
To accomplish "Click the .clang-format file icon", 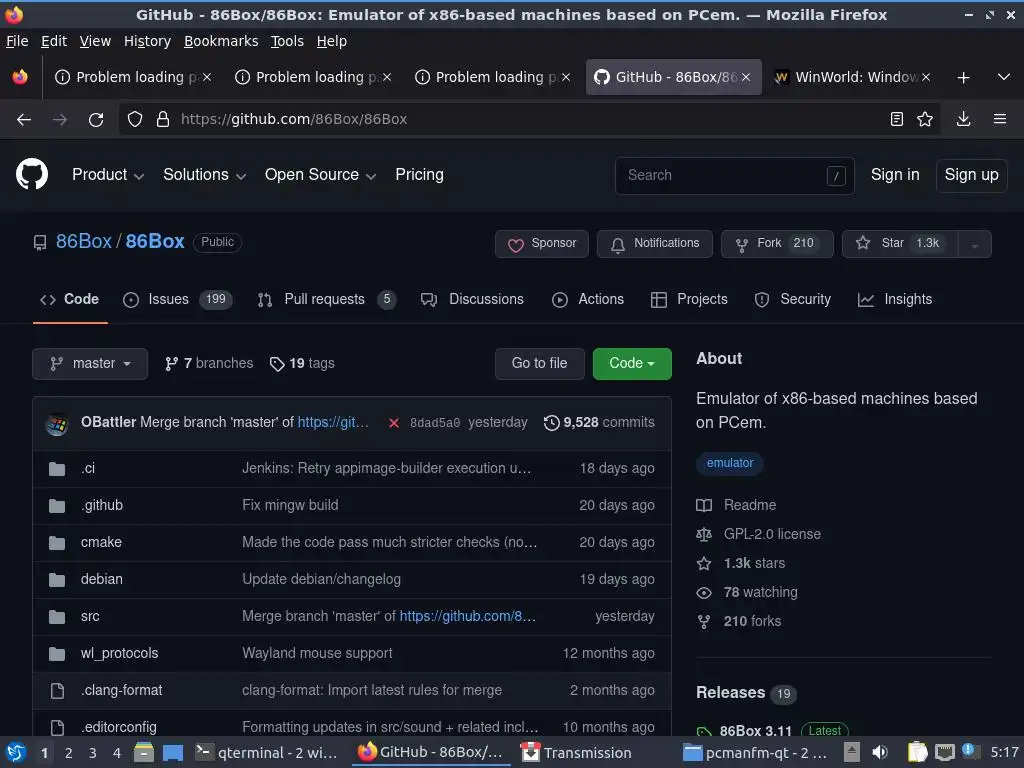I will (x=57, y=691).
